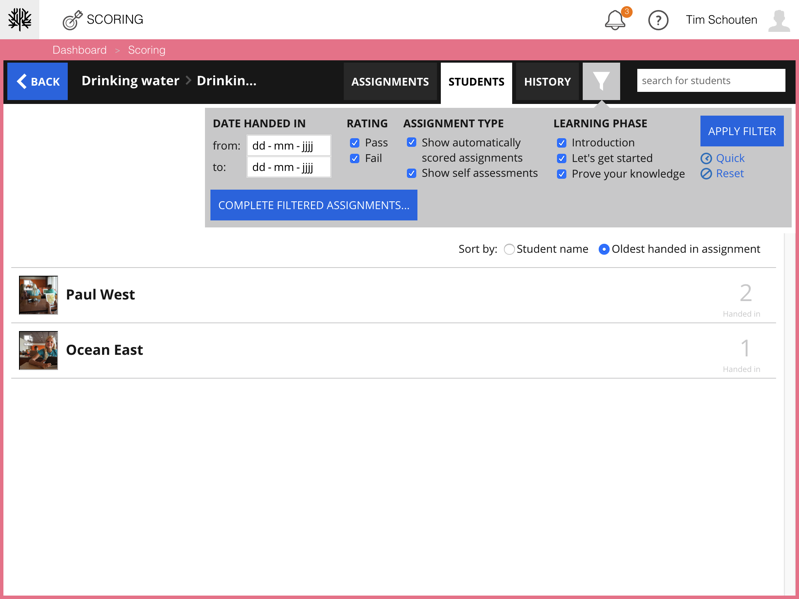
Task: Click the date handed in from field
Action: click(x=289, y=146)
